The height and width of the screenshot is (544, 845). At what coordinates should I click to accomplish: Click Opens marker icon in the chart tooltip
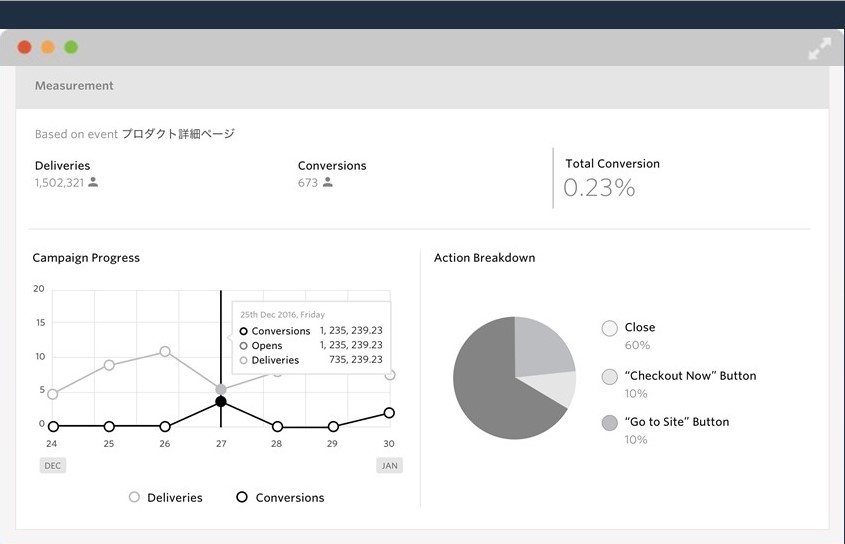pos(243,346)
